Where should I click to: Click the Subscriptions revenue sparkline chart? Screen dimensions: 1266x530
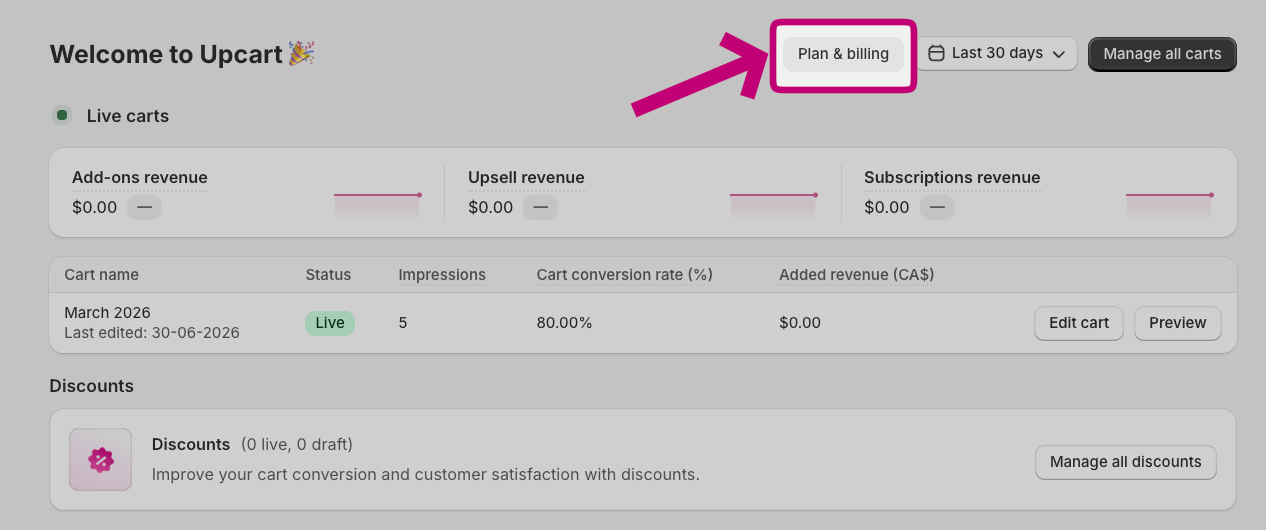pos(1170,204)
